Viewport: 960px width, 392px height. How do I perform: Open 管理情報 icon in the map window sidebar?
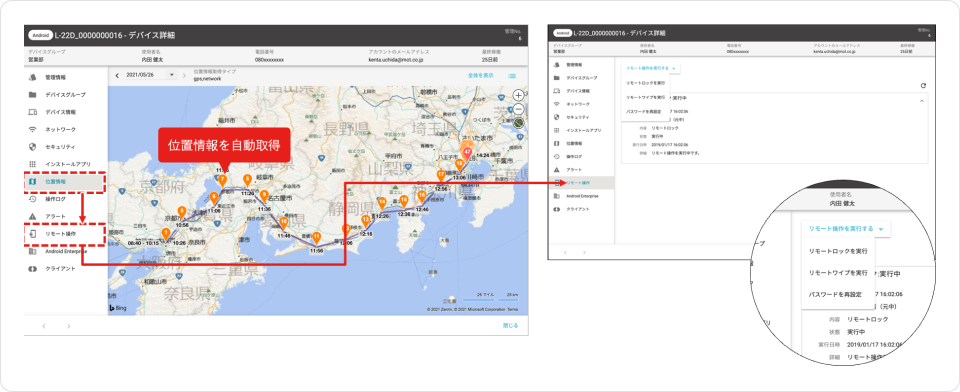tap(32, 78)
